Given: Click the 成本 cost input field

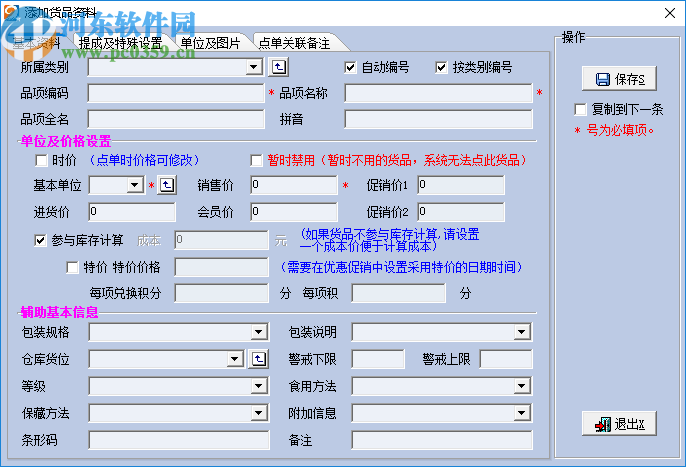Looking at the screenshot, I should pyautogui.click(x=221, y=240).
